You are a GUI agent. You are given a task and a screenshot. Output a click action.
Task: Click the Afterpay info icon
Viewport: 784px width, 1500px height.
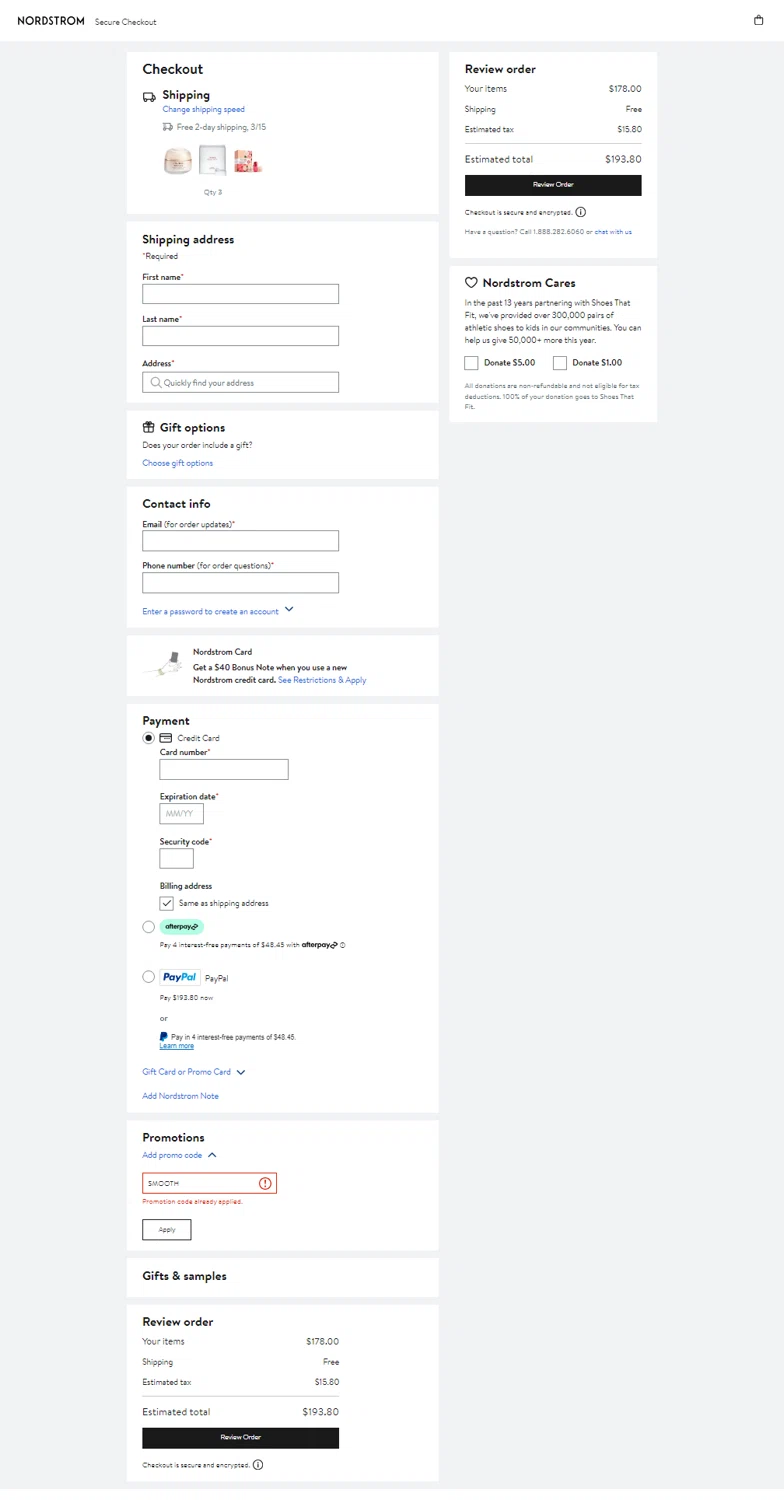pyautogui.click(x=342, y=945)
